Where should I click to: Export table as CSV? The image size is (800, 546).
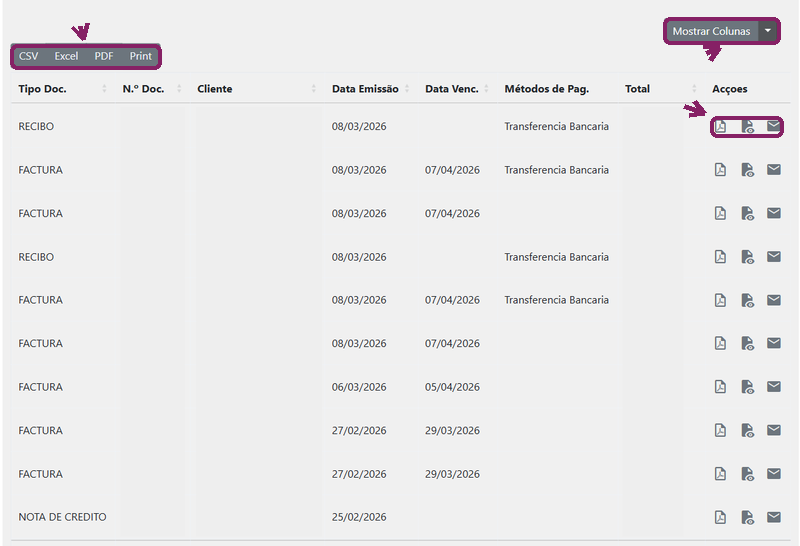point(29,56)
